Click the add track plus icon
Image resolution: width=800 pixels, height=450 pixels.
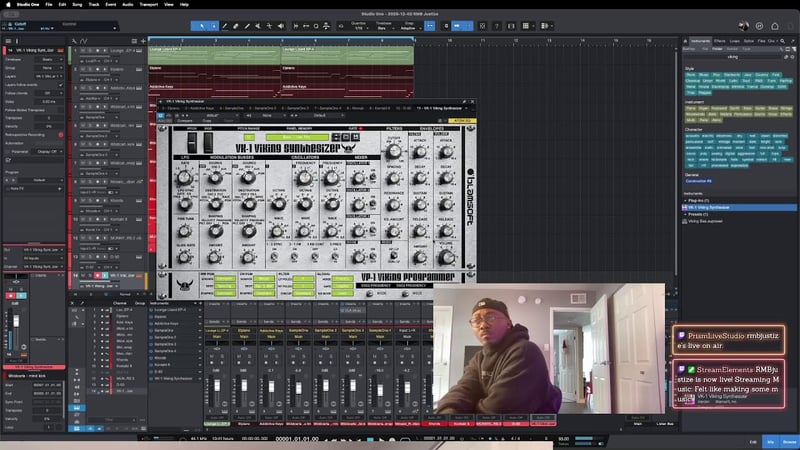click(143, 41)
